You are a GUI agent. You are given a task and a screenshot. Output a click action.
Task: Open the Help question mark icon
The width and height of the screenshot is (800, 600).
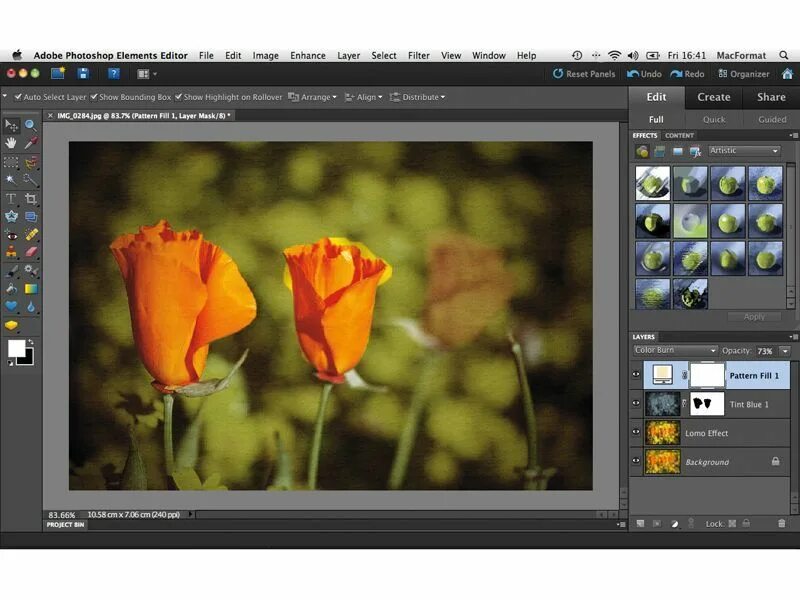[x=114, y=73]
